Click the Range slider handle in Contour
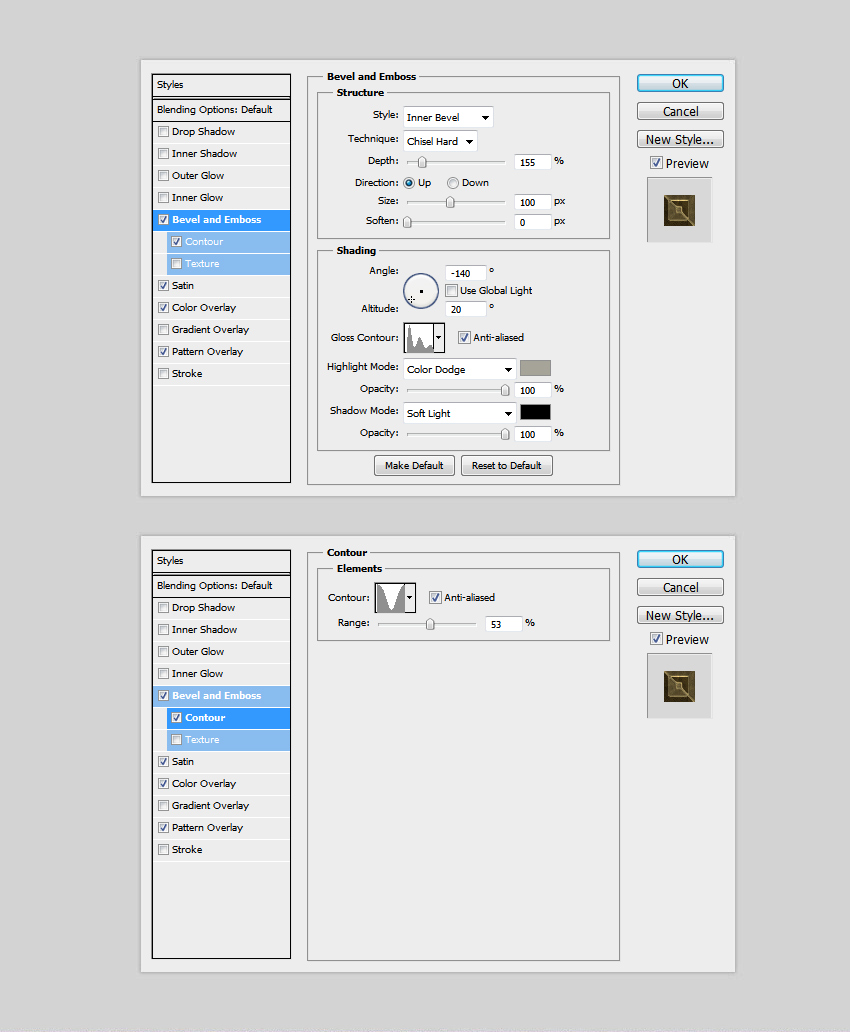850x1032 pixels. tap(430, 624)
